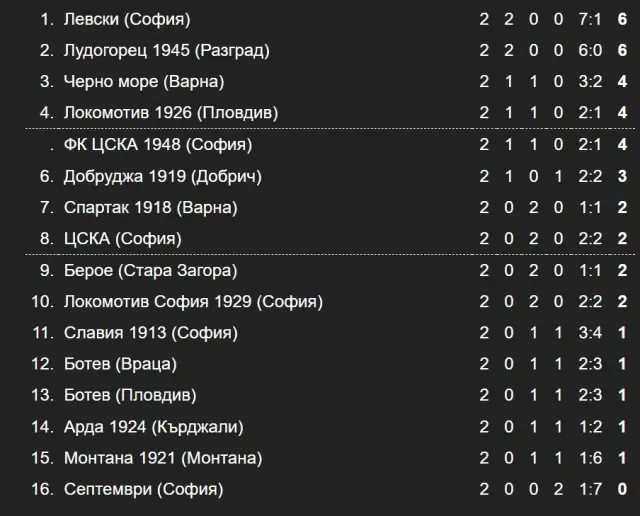
Task: Open Берое (Стара Загора) team entry
Action: pos(150,271)
